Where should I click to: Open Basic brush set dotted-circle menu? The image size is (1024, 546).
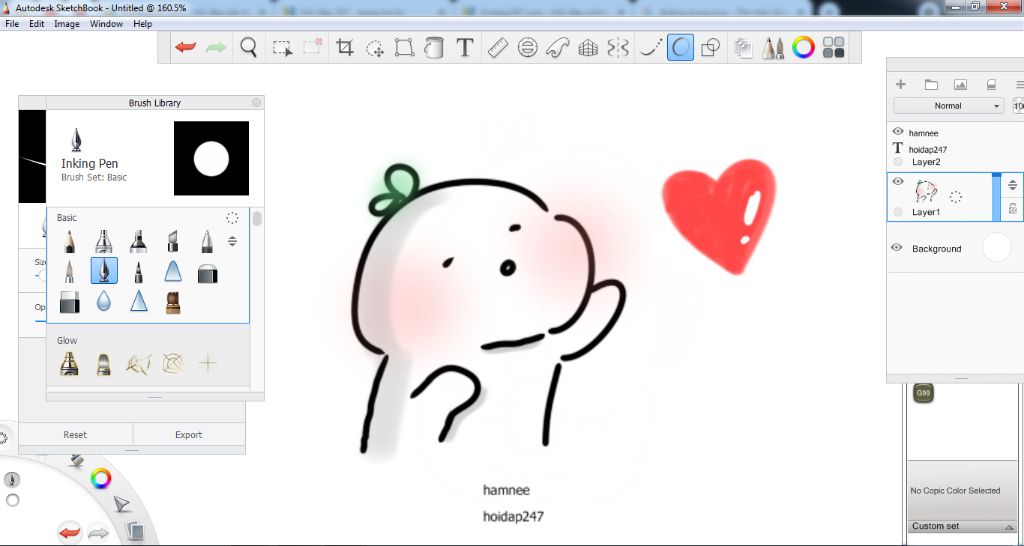tap(232, 217)
